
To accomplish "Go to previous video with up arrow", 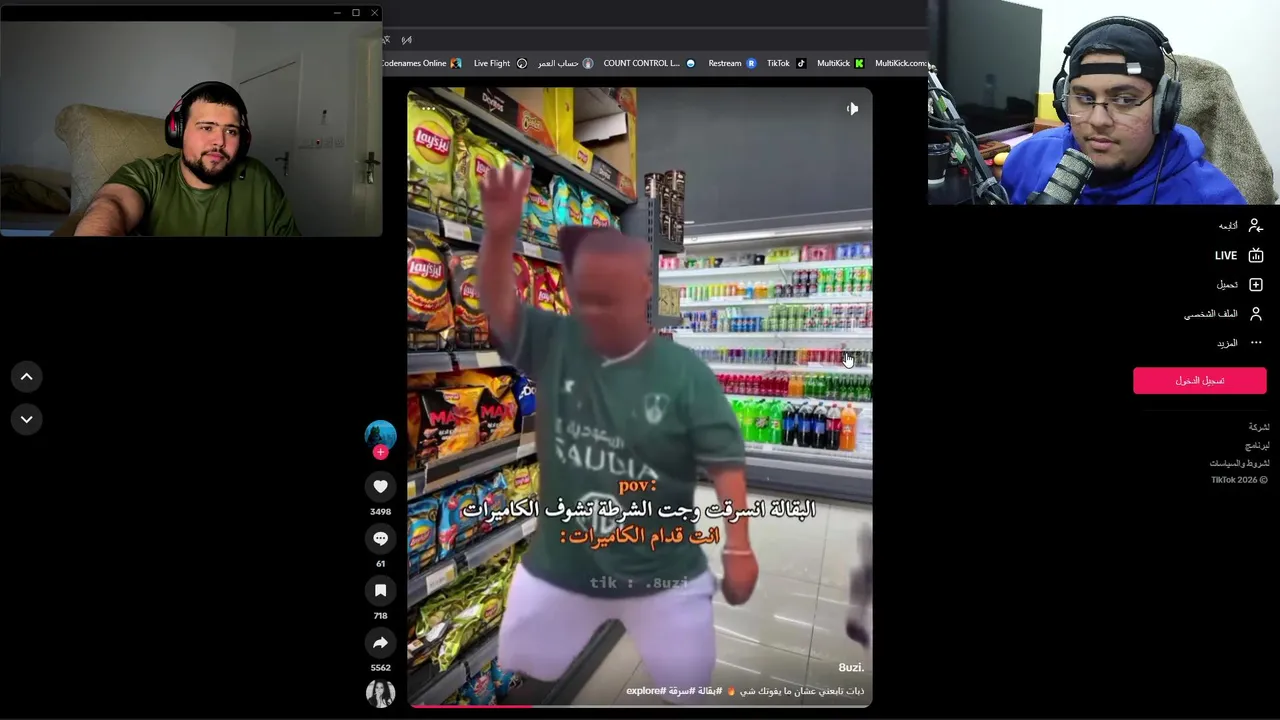I will click(27, 376).
